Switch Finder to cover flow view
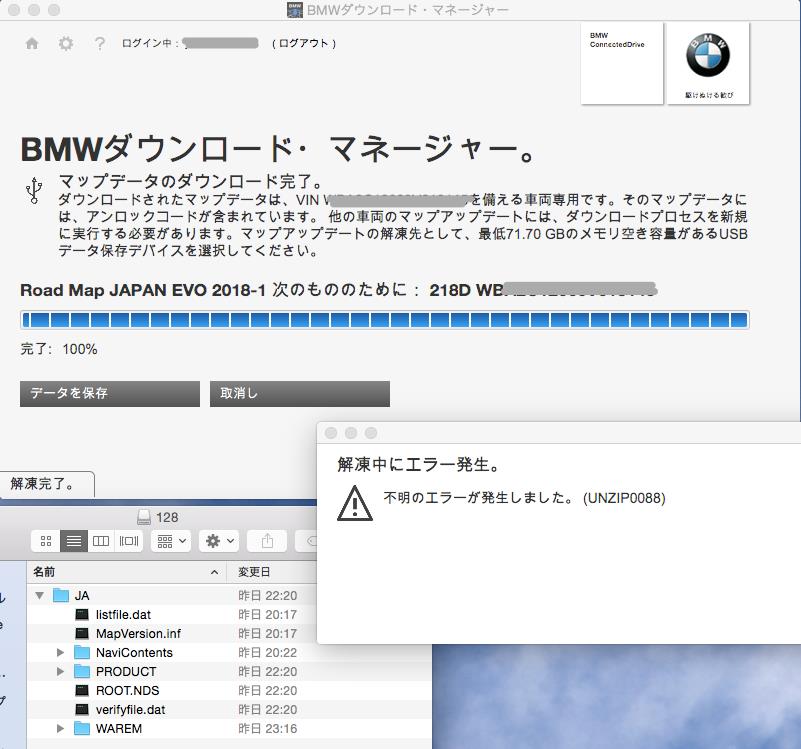Screen dimensions: 801x749 [x=129, y=541]
